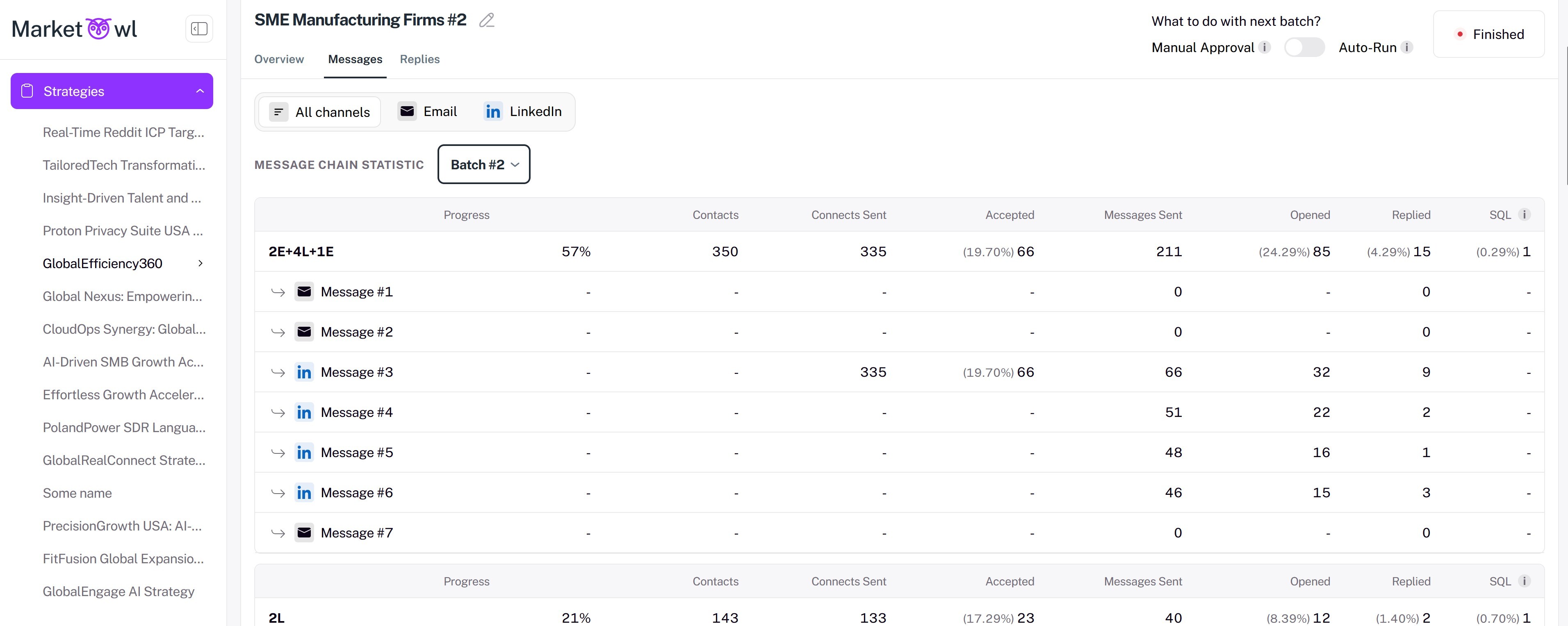Click the info icon next to Auto-Run

pyautogui.click(x=1407, y=47)
